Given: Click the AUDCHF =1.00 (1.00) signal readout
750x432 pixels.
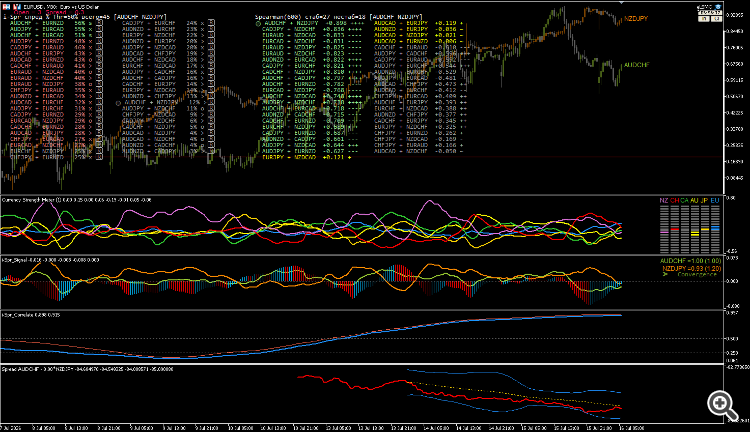Looking at the screenshot, I should [x=690, y=261].
